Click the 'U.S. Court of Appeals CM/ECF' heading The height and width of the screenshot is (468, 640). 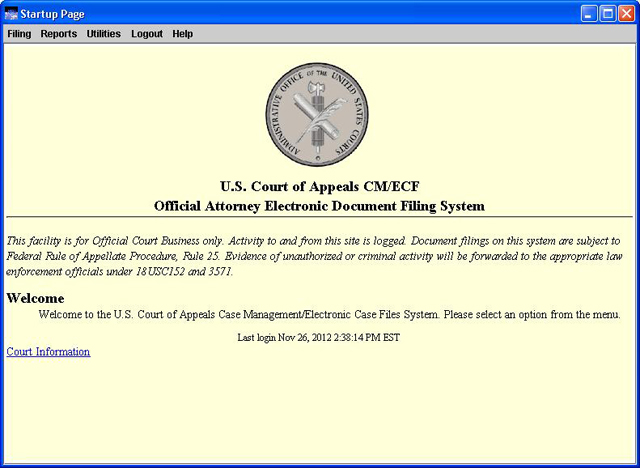(320, 186)
